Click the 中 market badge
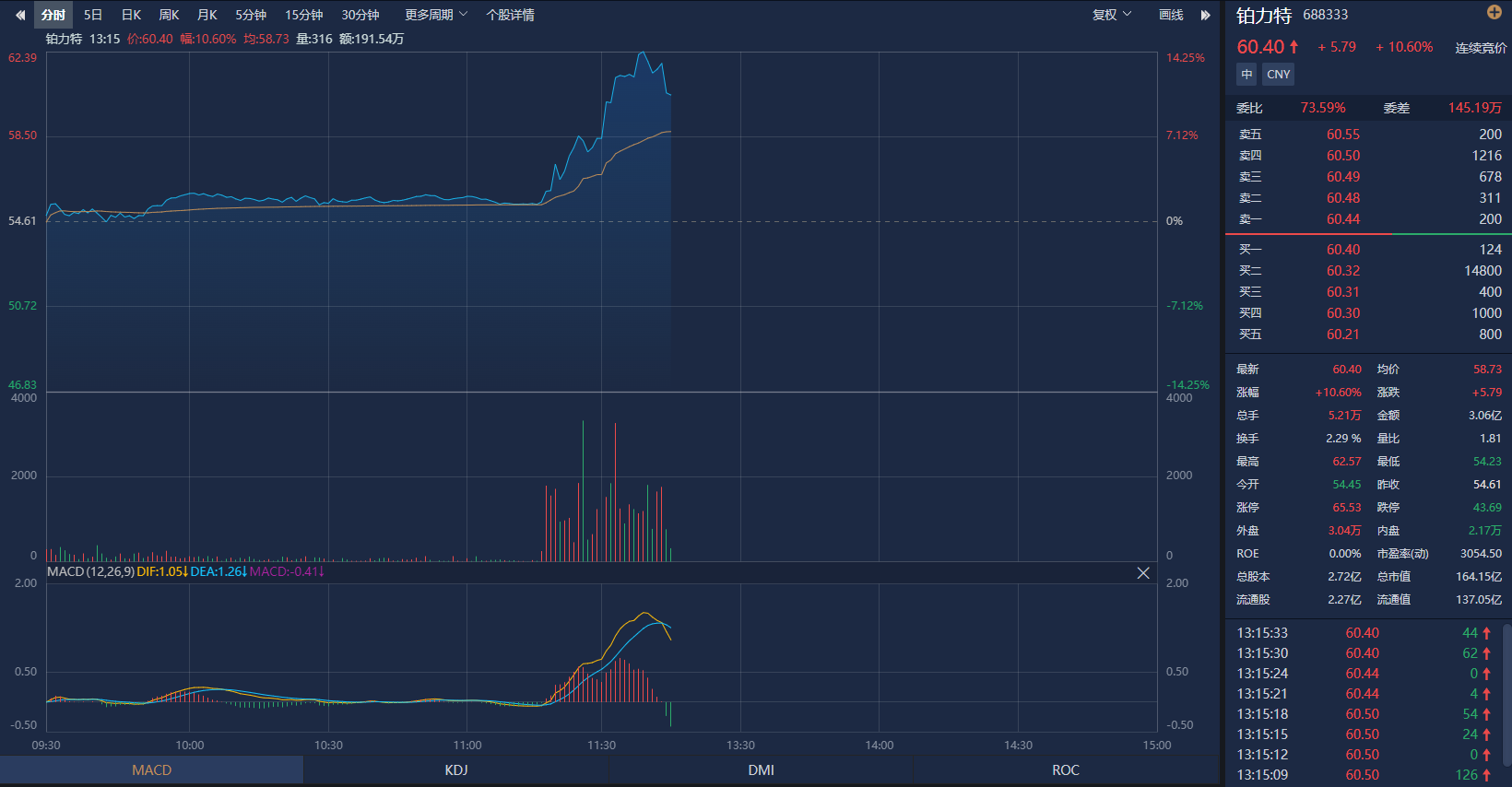This screenshot has height=787, width=1512. pos(1246,75)
